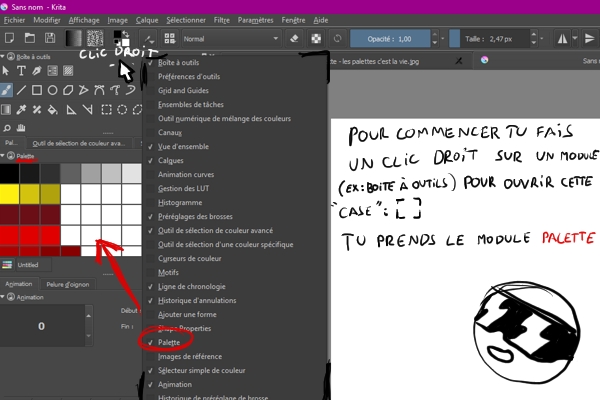Screen dimensions: 600x400
Task: Select the Bezier curve tool
Action: pos(99,90)
